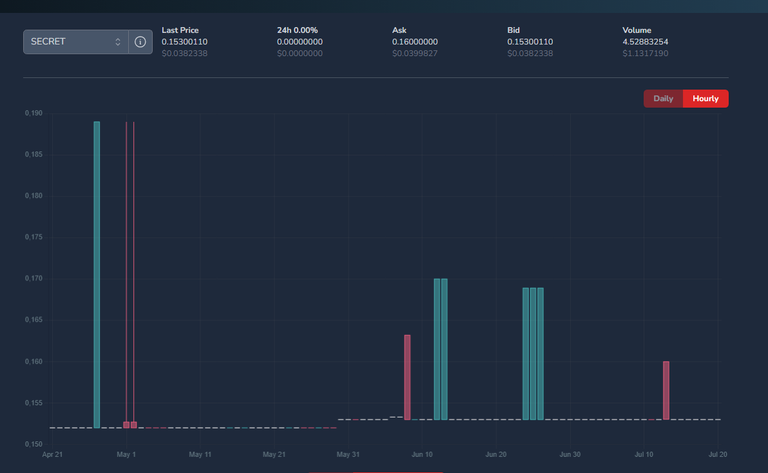This screenshot has height=473, width=768.
Task: Click the Last Price value 0.15300110
Action: tap(185, 42)
